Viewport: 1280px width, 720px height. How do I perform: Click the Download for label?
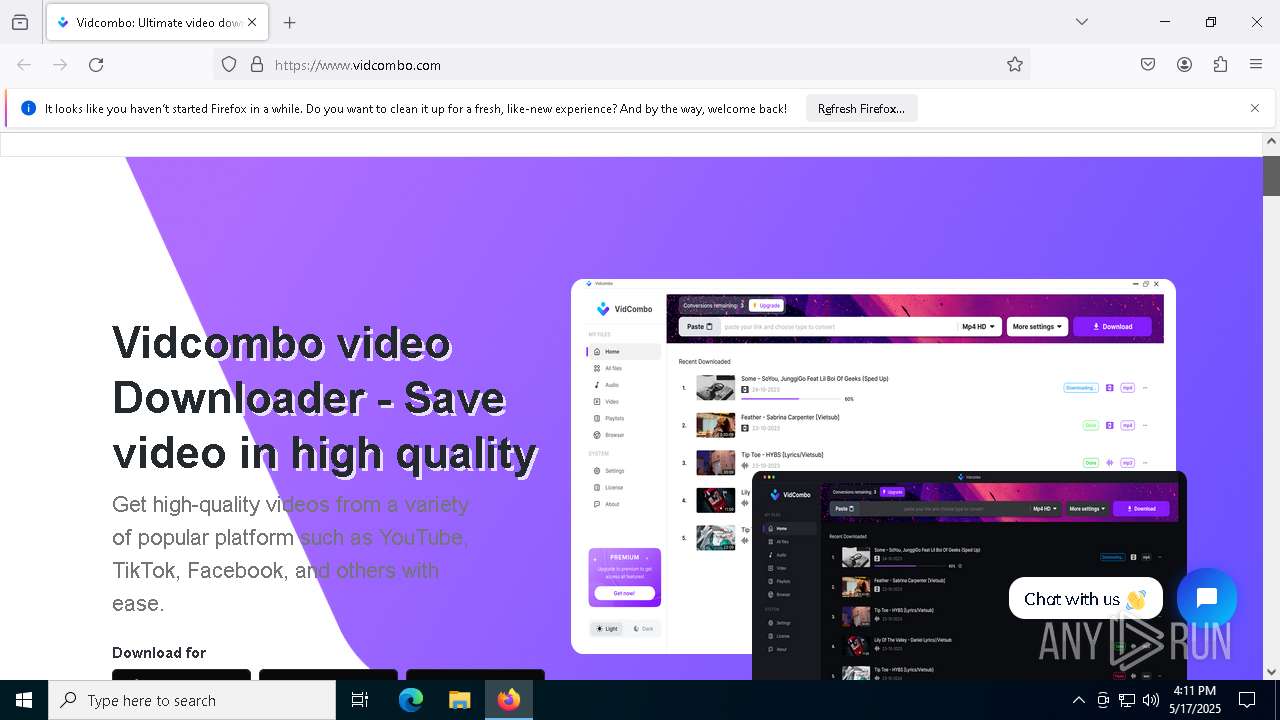159,653
